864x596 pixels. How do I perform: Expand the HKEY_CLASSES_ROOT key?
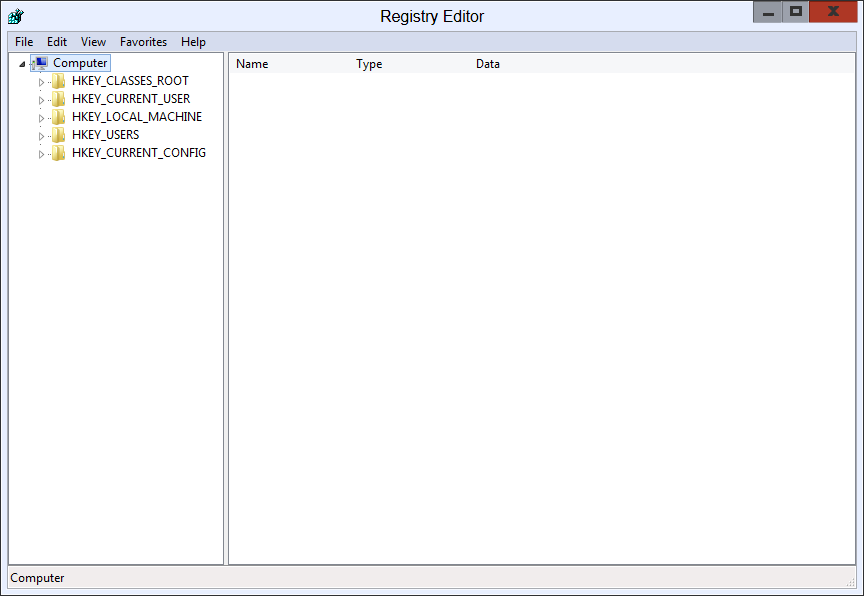[x=41, y=82]
